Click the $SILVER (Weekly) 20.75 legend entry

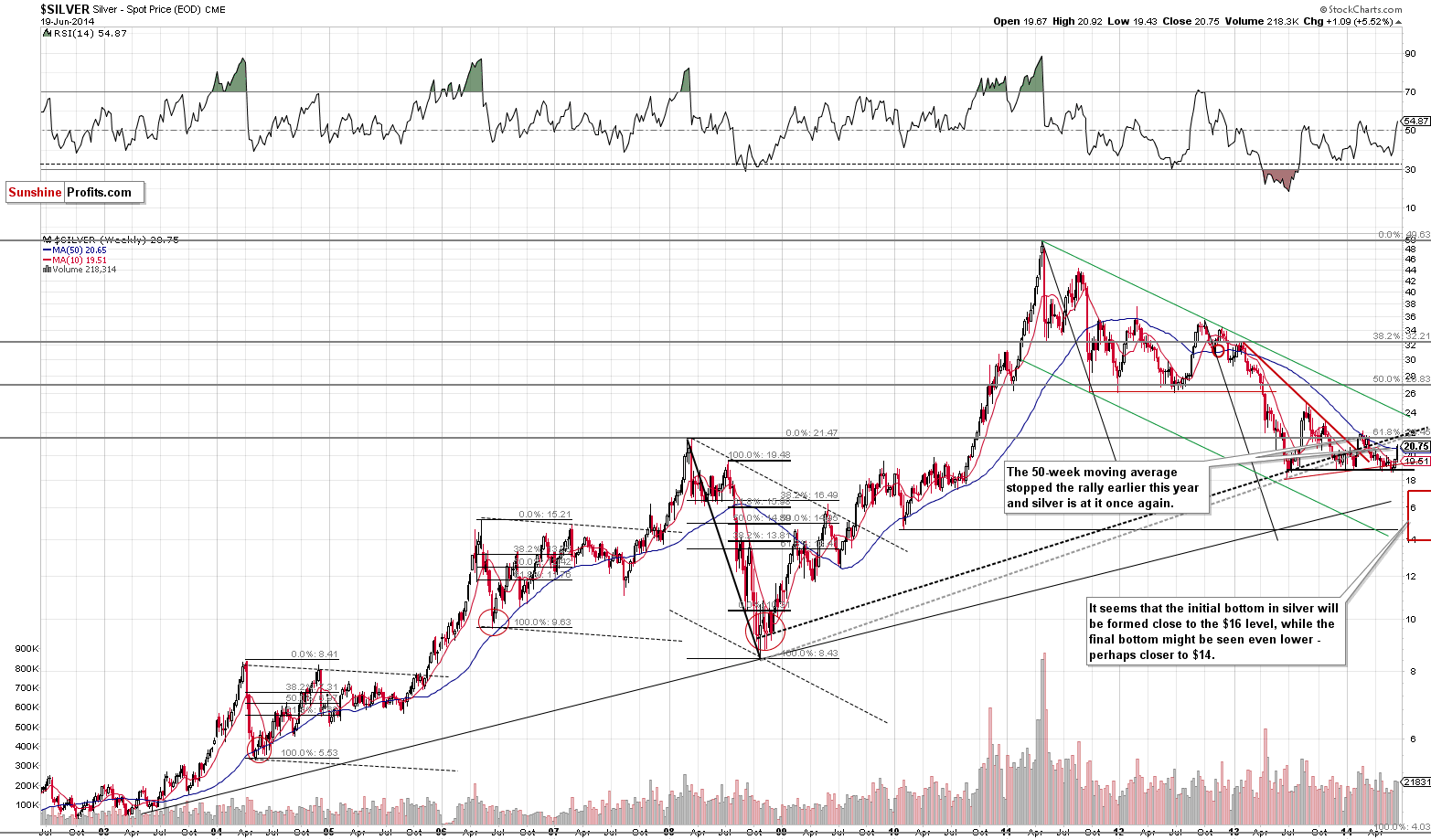click(x=111, y=239)
